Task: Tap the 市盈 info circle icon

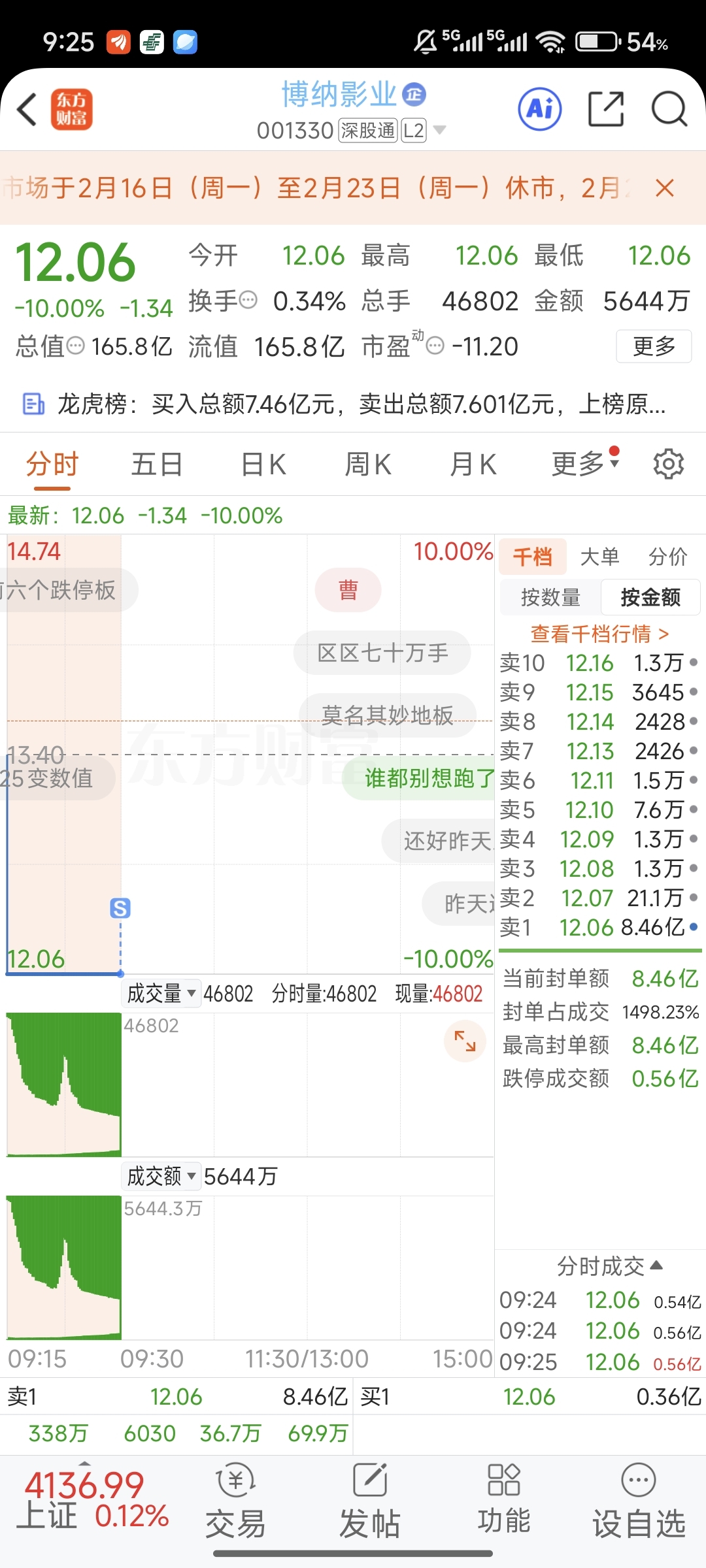Action: coord(435,346)
